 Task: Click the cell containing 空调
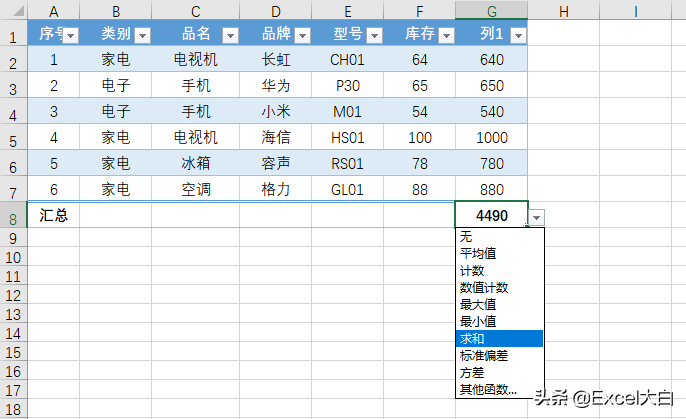click(x=196, y=189)
